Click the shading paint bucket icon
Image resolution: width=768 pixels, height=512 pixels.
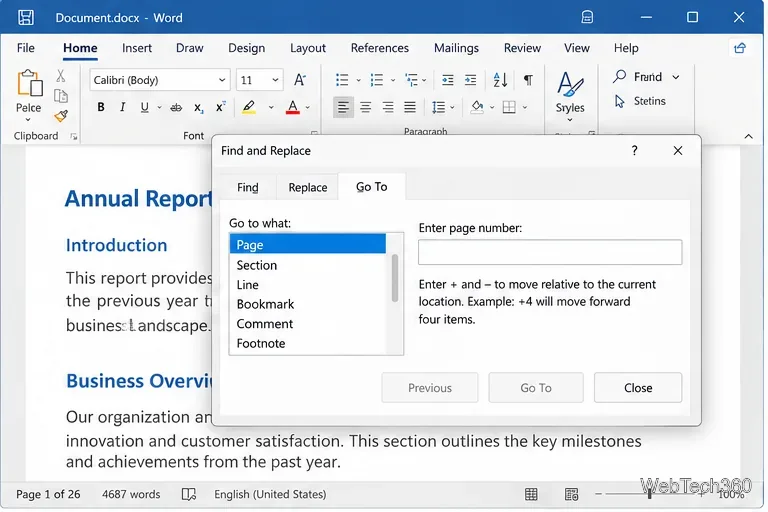pos(477,107)
